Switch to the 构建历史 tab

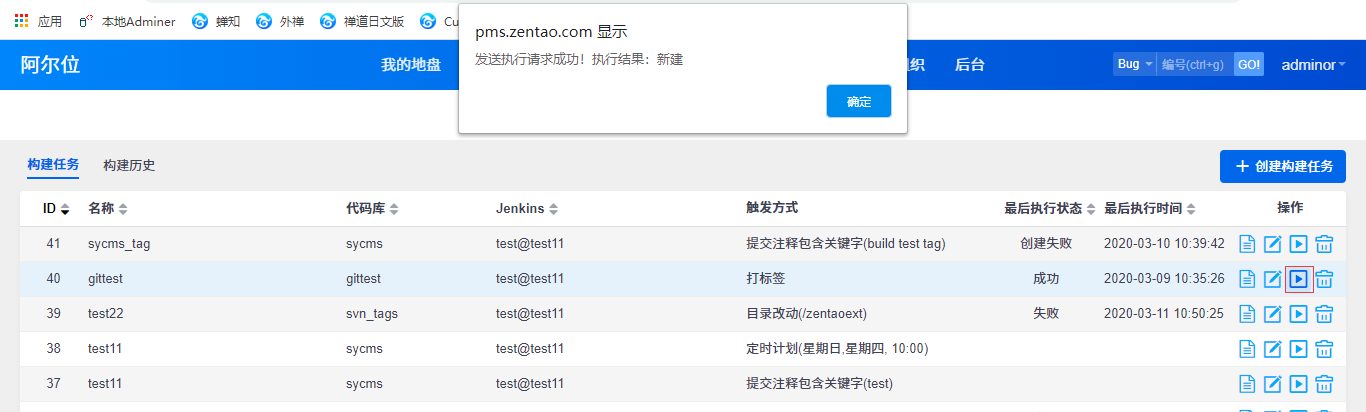tap(129, 165)
